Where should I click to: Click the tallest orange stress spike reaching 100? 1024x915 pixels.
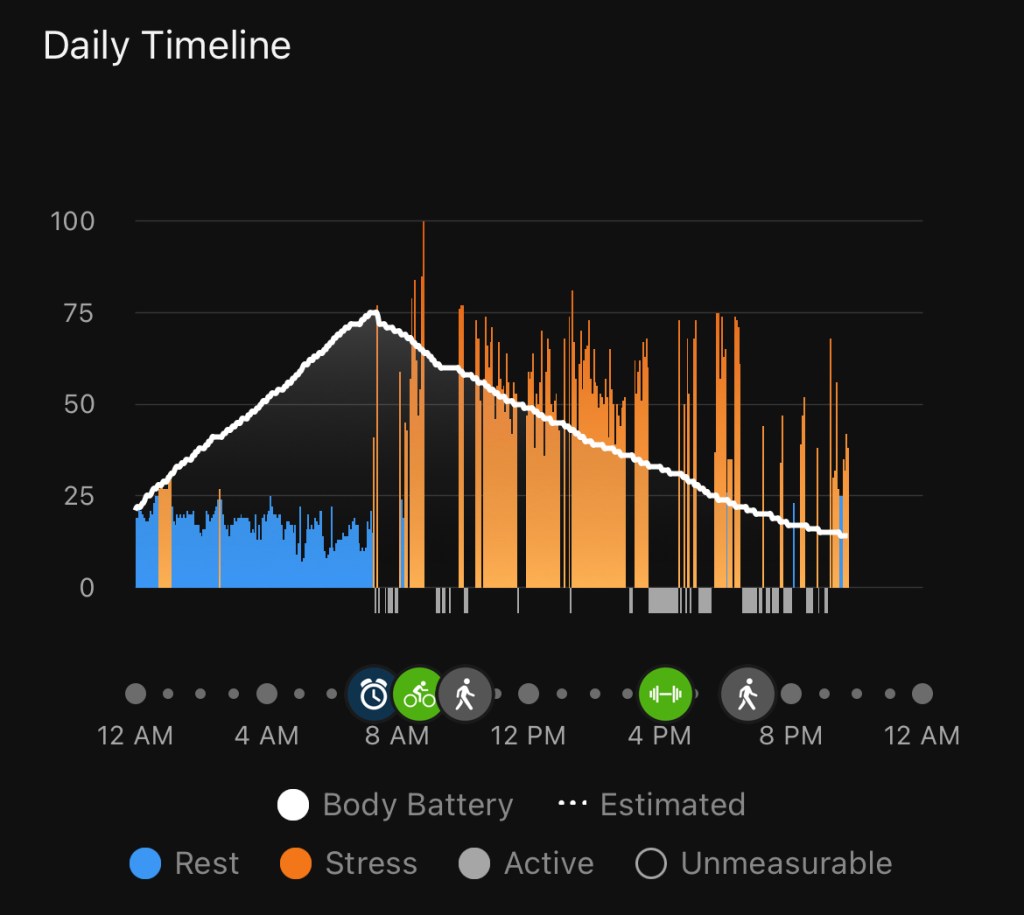[x=423, y=226]
